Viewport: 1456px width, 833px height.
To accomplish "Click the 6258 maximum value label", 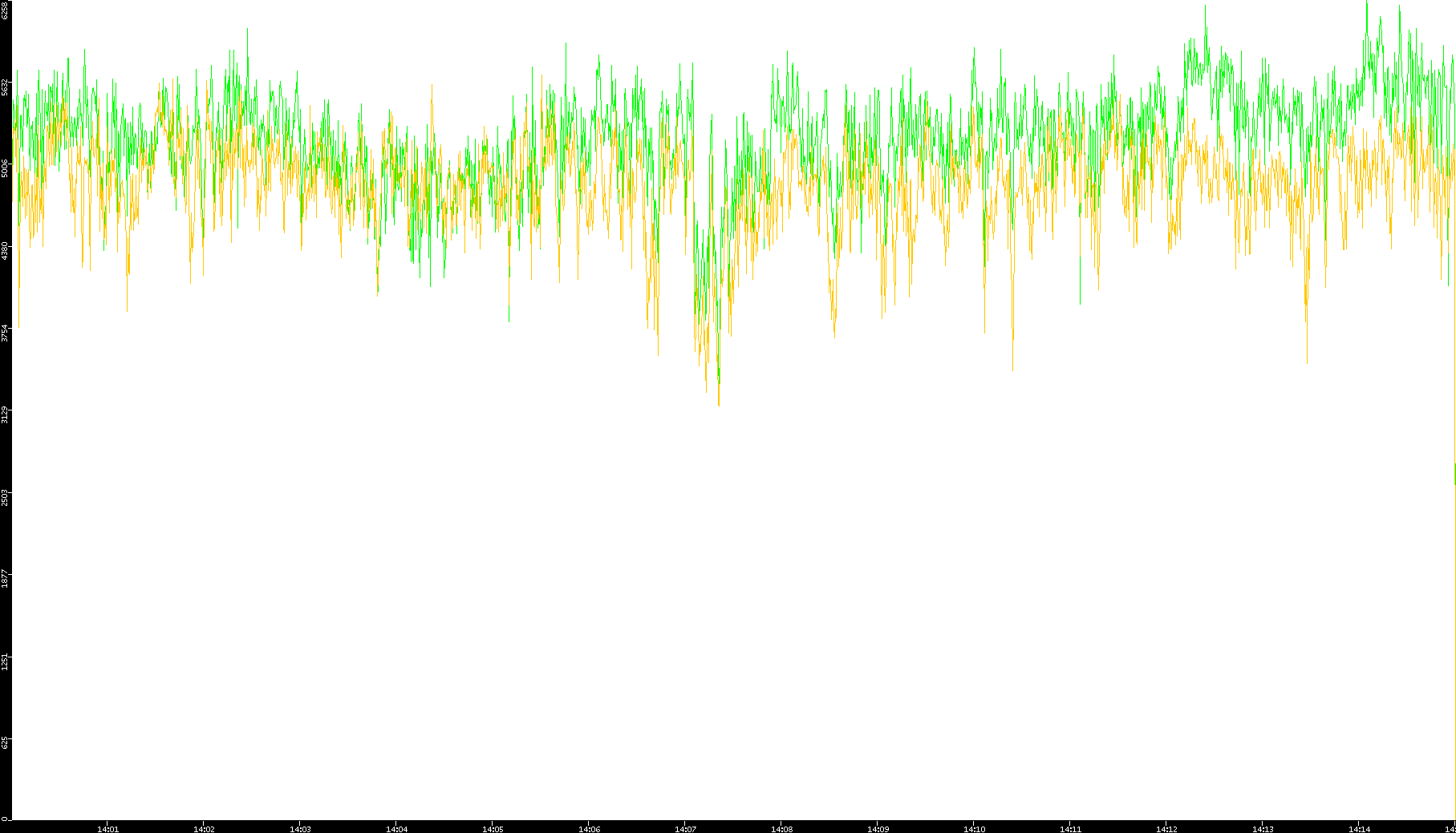I will [5, 10].
